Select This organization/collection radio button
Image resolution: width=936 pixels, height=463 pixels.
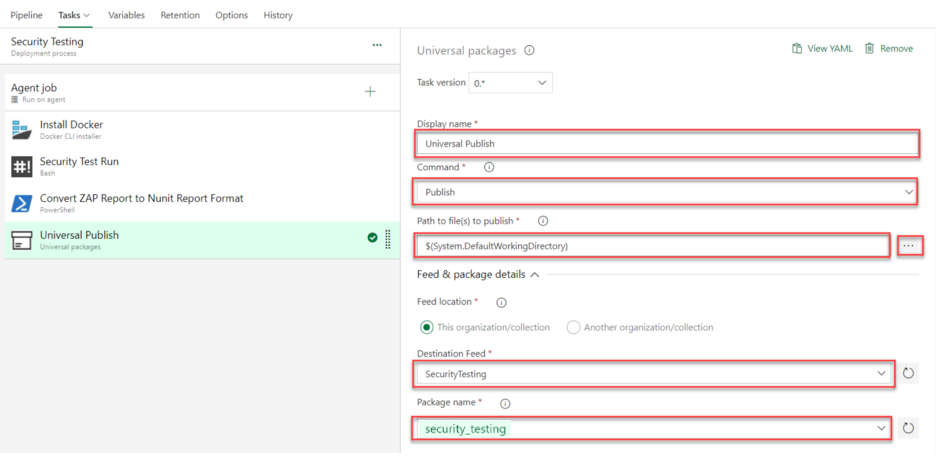(427, 327)
